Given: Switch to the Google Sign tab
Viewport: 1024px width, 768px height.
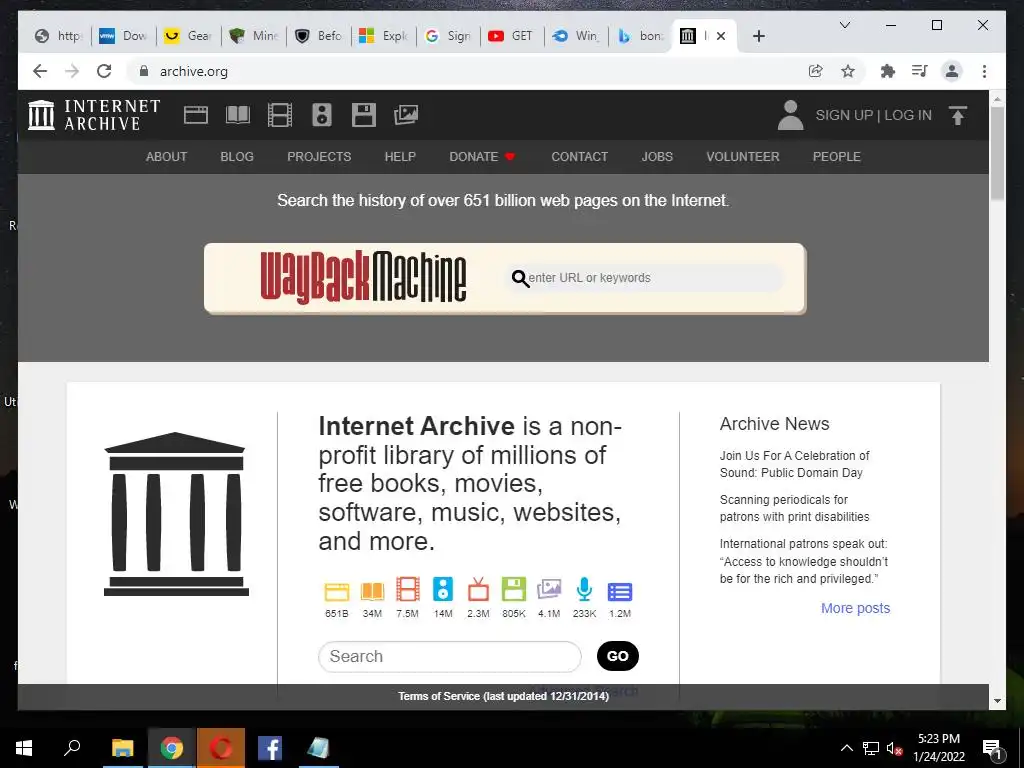Looking at the screenshot, I should coord(448,36).
